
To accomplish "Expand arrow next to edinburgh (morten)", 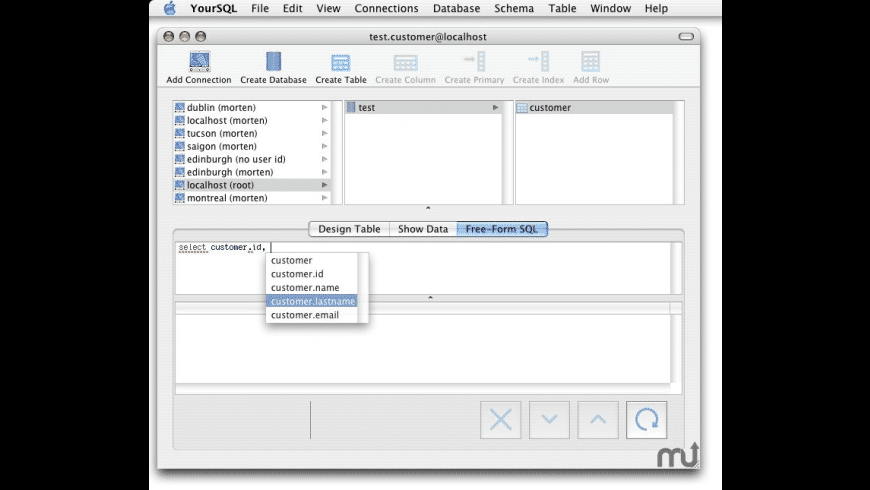I will tap(325, 172).
